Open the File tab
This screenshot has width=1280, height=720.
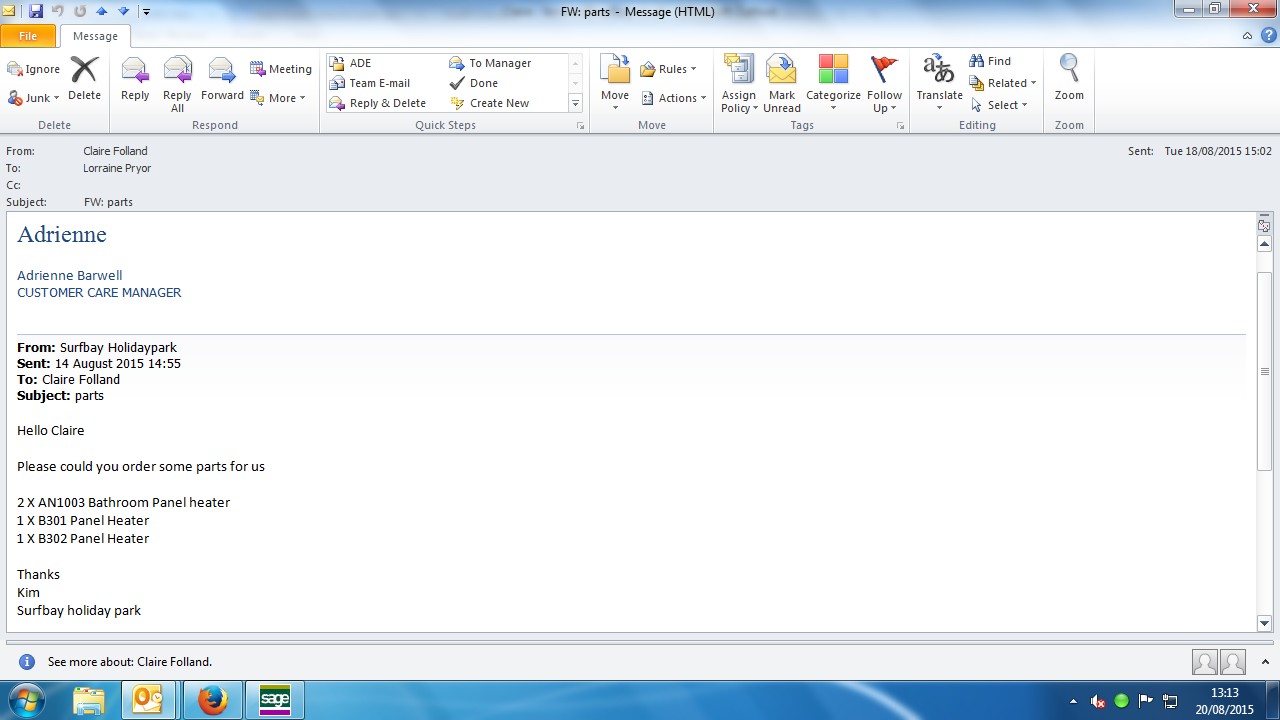coord(28,36)
